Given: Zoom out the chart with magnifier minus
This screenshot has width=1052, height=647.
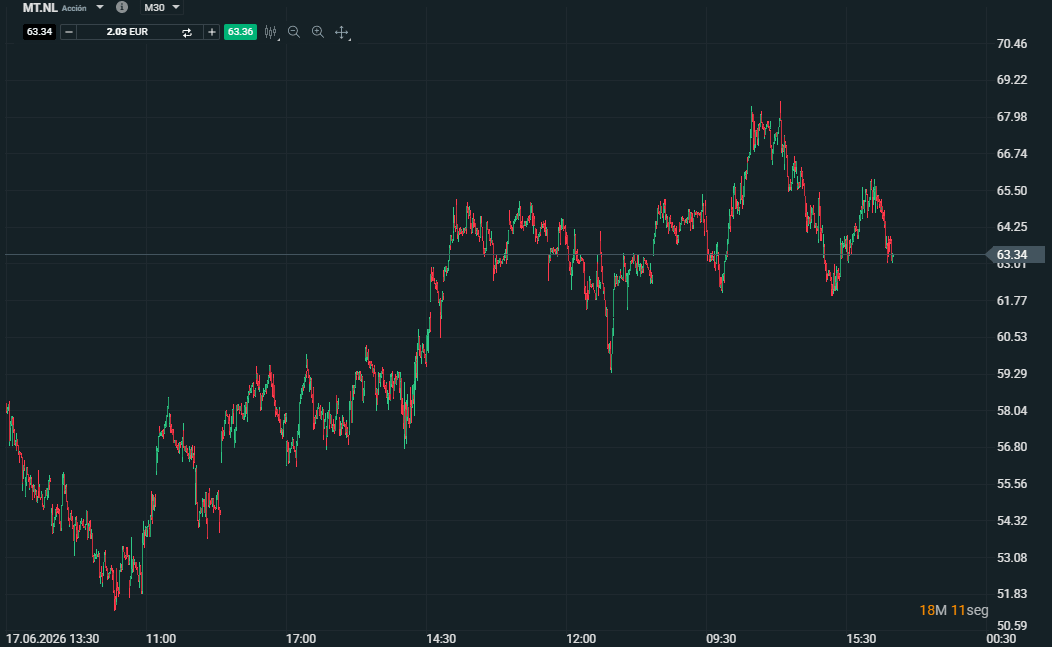Looking at the screenshot, I should [294, 32].
